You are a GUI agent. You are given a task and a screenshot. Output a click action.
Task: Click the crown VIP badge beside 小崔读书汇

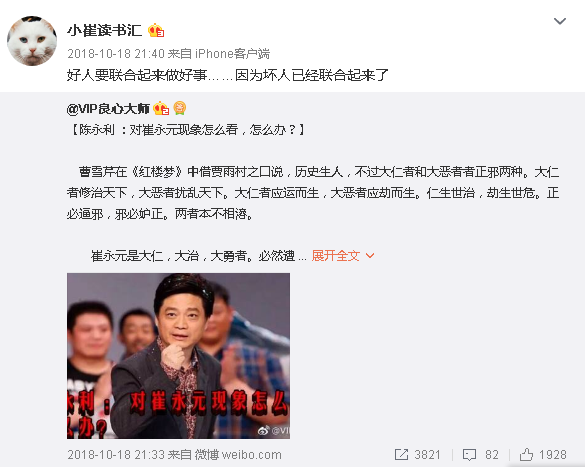point(156,30)
